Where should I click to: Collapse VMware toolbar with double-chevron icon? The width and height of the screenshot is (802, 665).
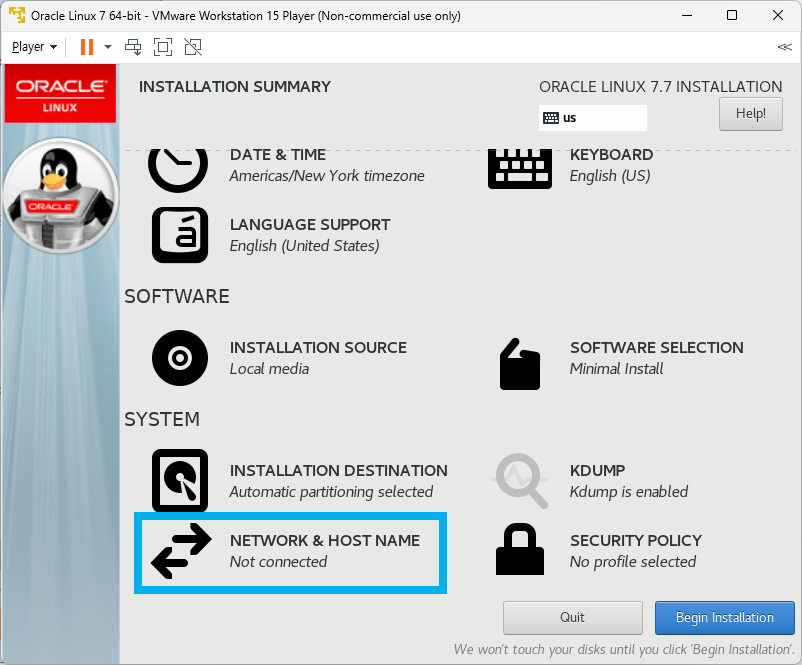pyautogui.click(x=784, y=47)
